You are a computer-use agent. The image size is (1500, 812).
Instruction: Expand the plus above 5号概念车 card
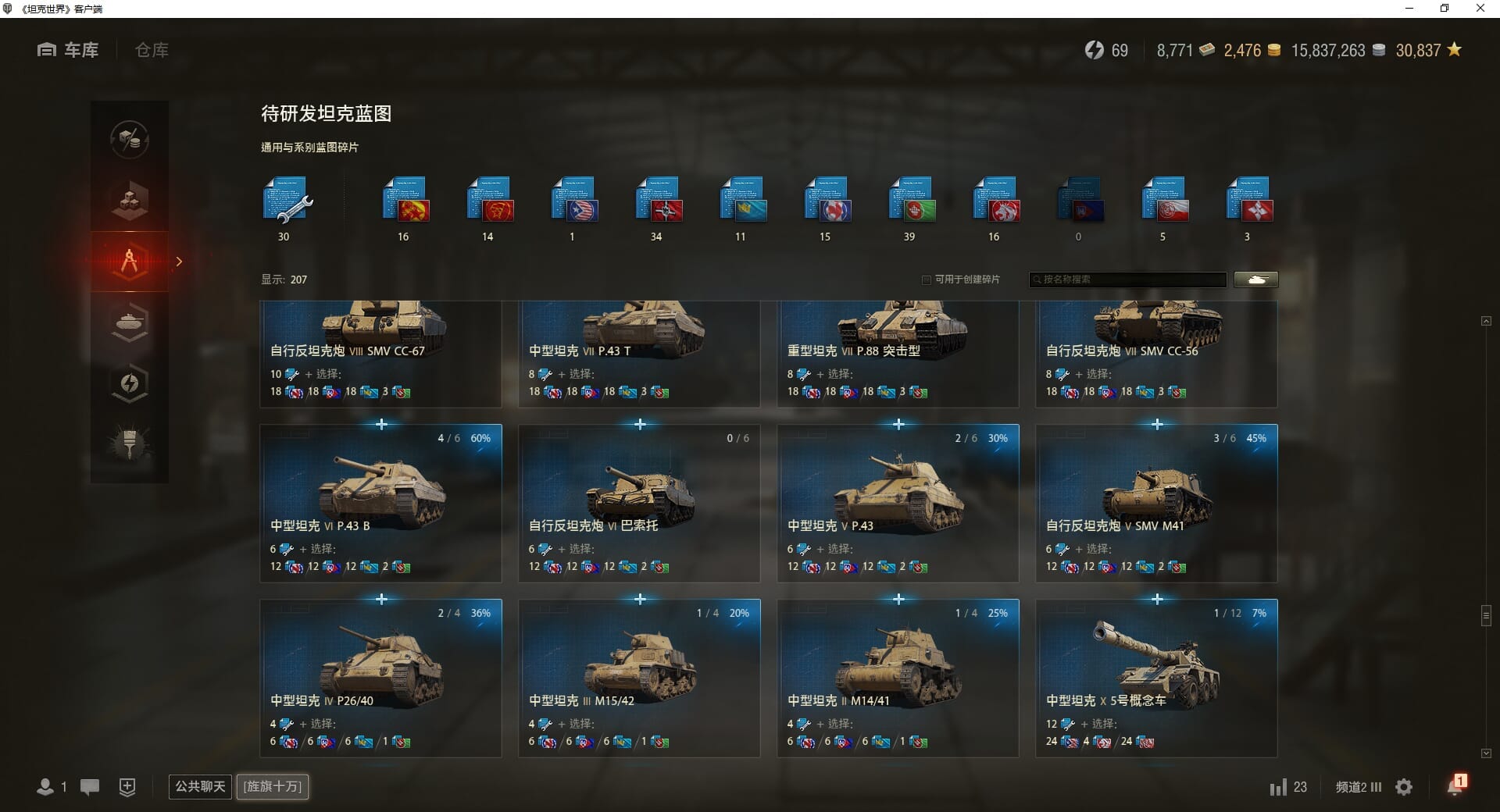pos(1157,599)
